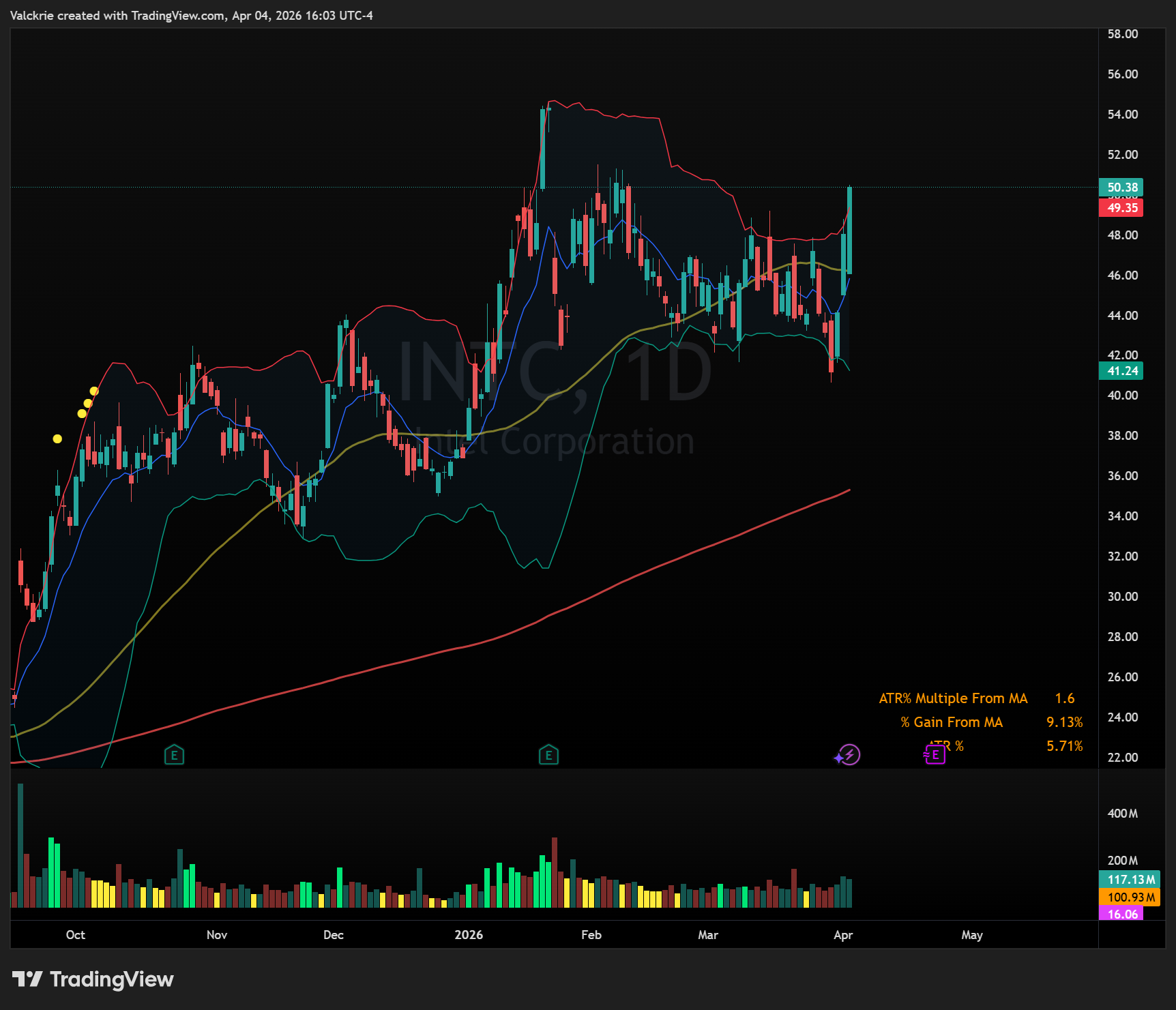Click the earnings E icon near November
The image size is (1176, 1010).
[174, 754]
